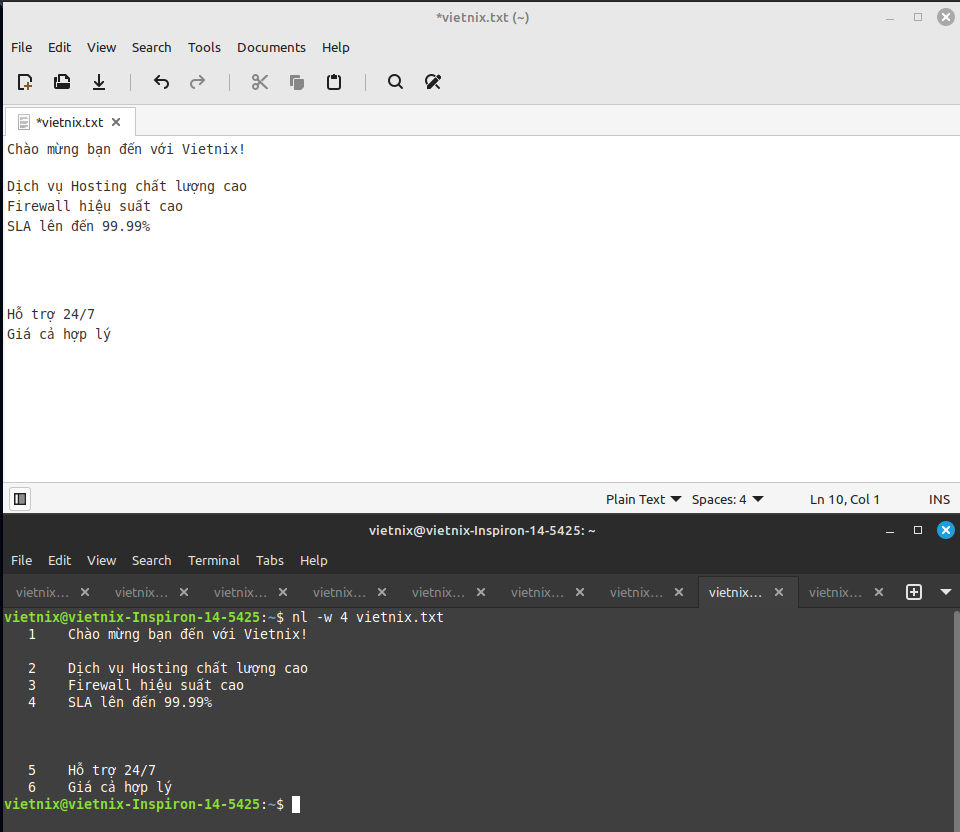The height and width of the screenshot is (832, 960).
Task: Cut the selection using the scissors icon
Action: click(260, 82)
